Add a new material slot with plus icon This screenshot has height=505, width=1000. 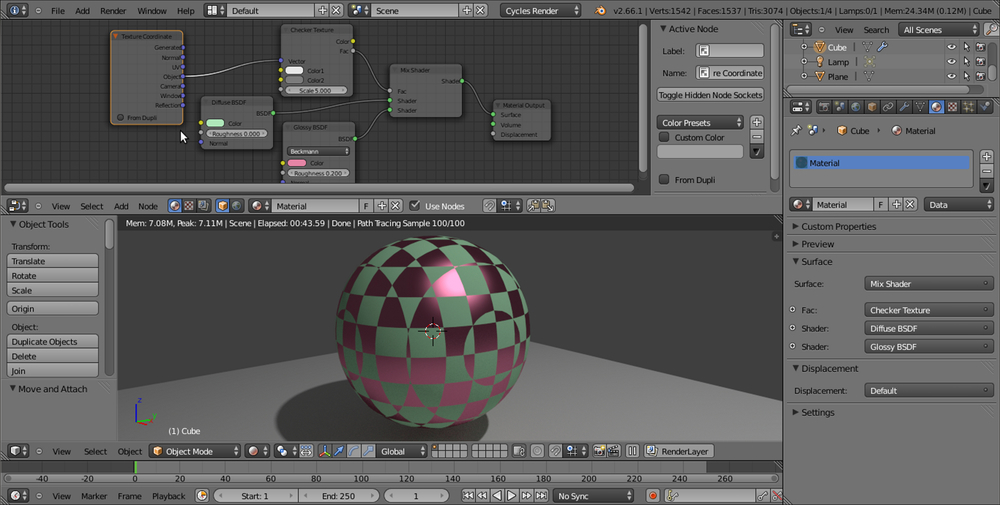click(x=987, y=157)
